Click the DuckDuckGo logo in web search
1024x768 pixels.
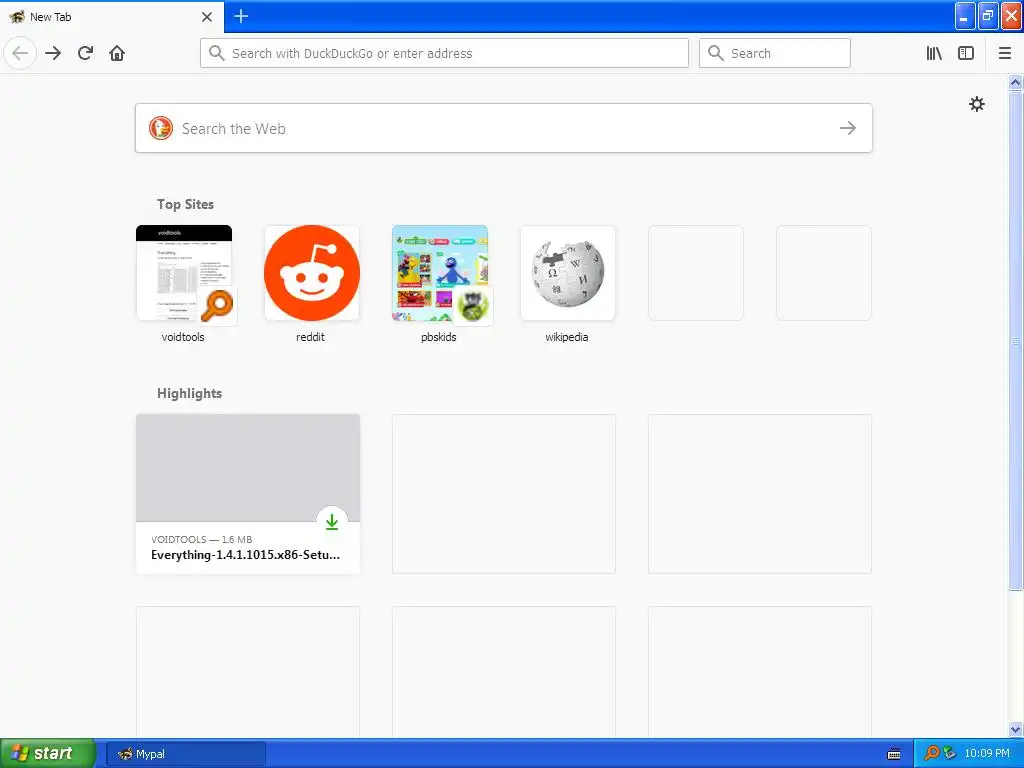point(161,128)
